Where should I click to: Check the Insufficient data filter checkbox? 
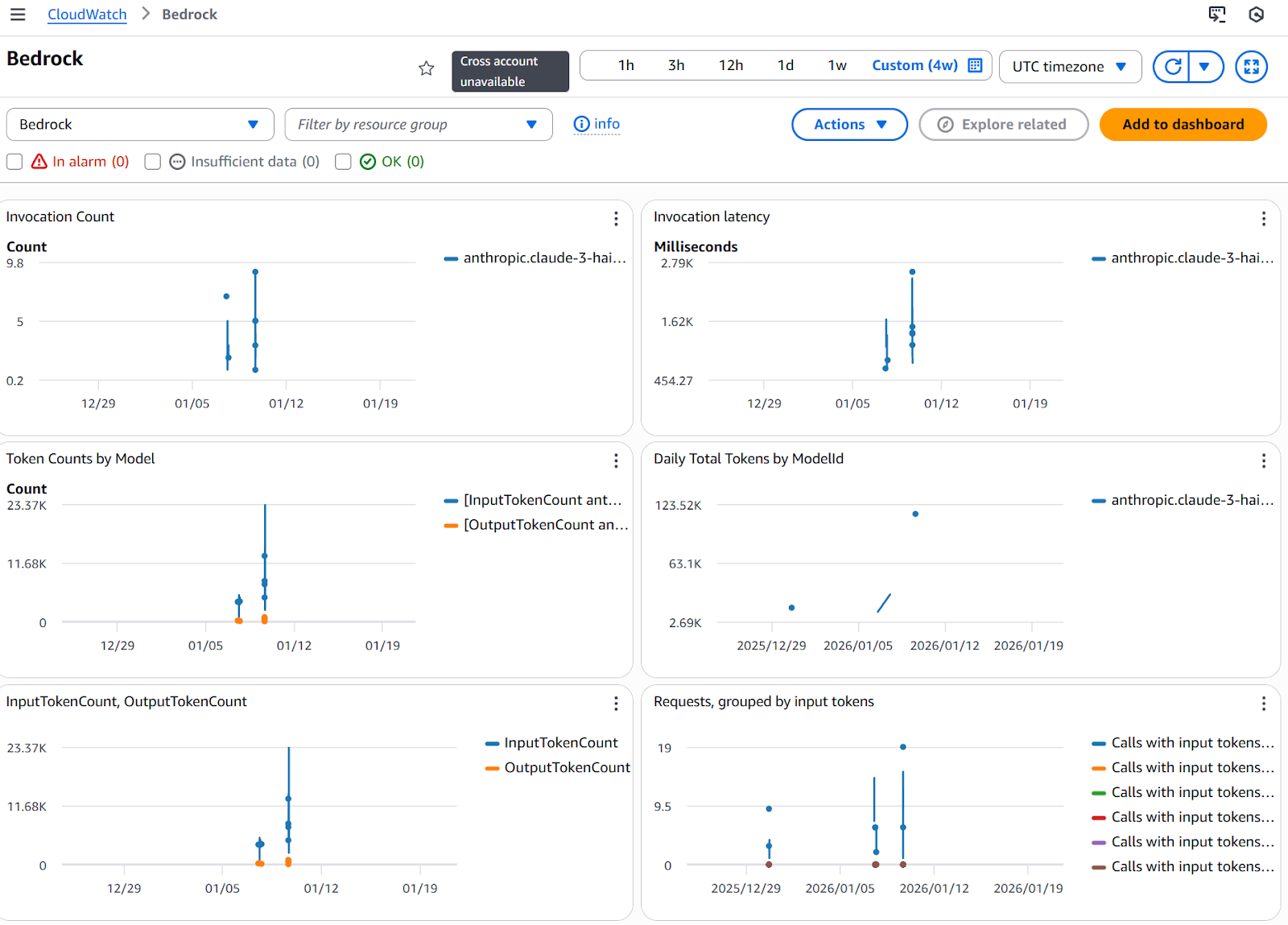(x=152, y=161)
